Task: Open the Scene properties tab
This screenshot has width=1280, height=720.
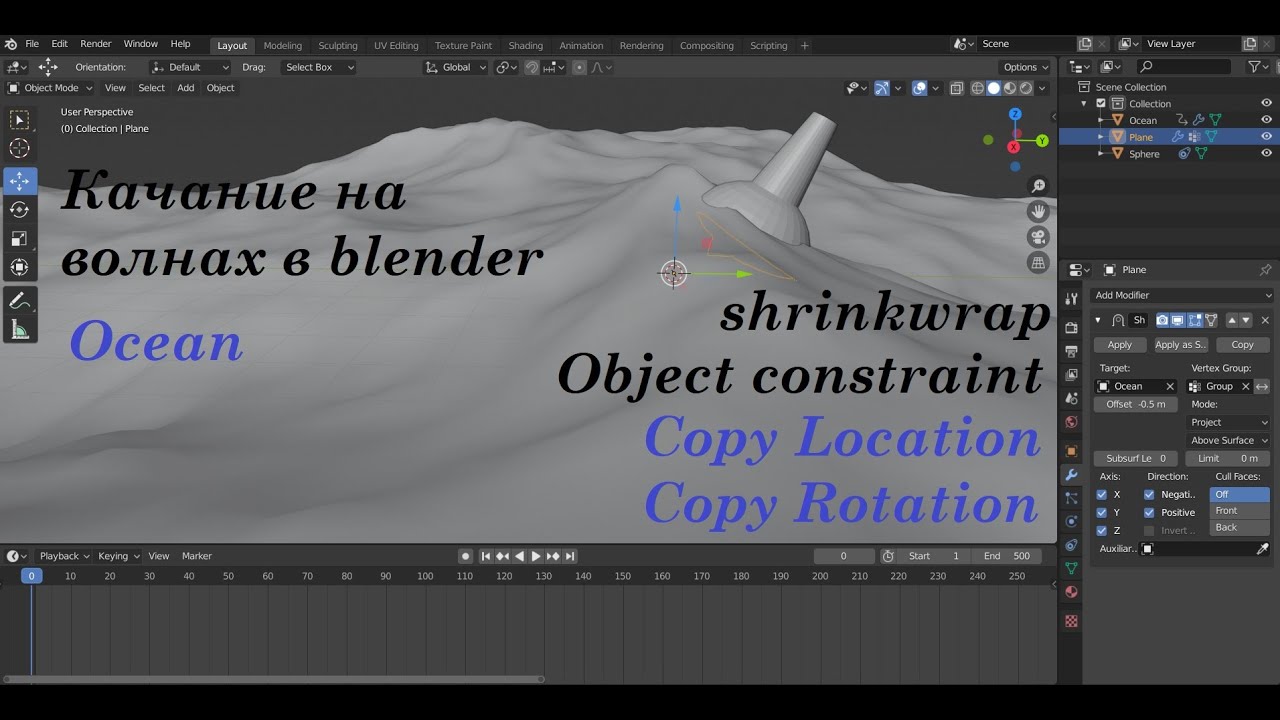Action: 1071,398
